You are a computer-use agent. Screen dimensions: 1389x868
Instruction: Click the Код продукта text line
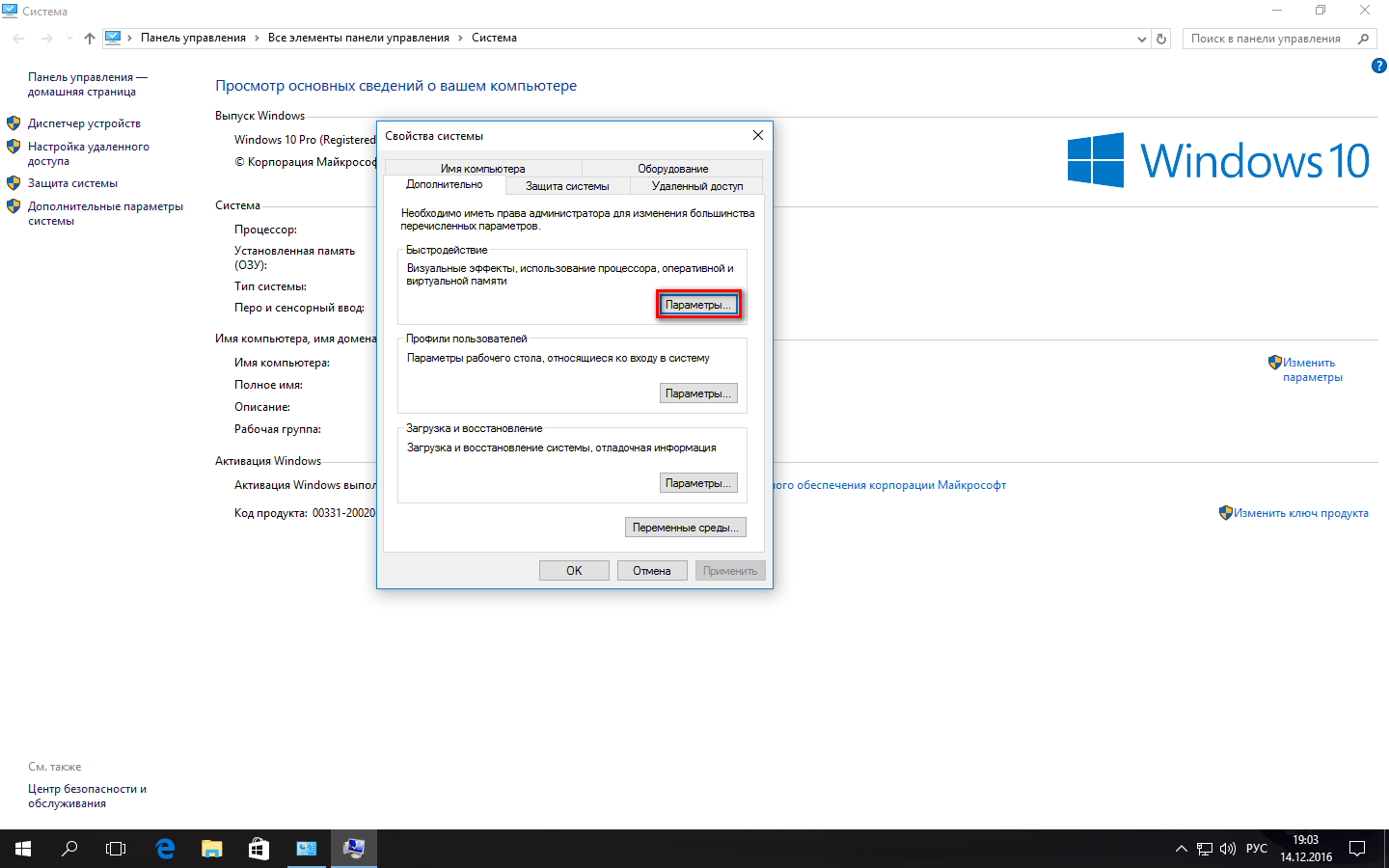pos(305,513)
